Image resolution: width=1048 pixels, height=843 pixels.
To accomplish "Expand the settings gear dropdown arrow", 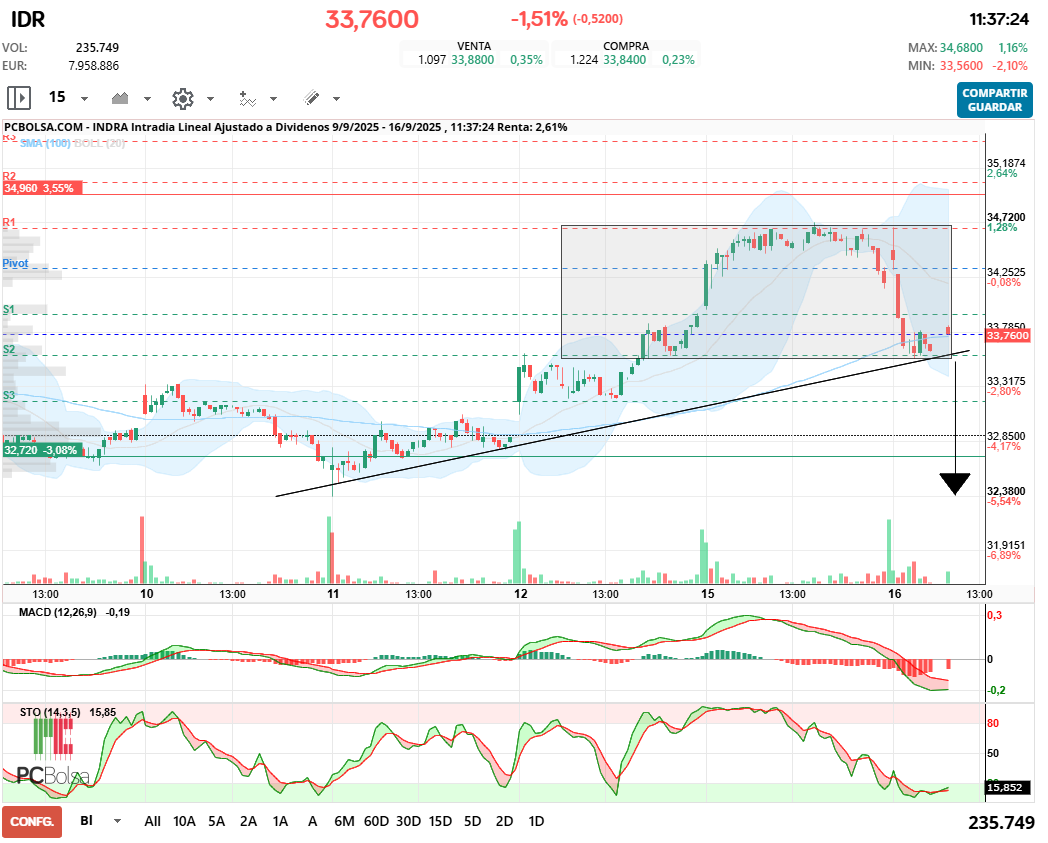I will [x=210, y=99].
